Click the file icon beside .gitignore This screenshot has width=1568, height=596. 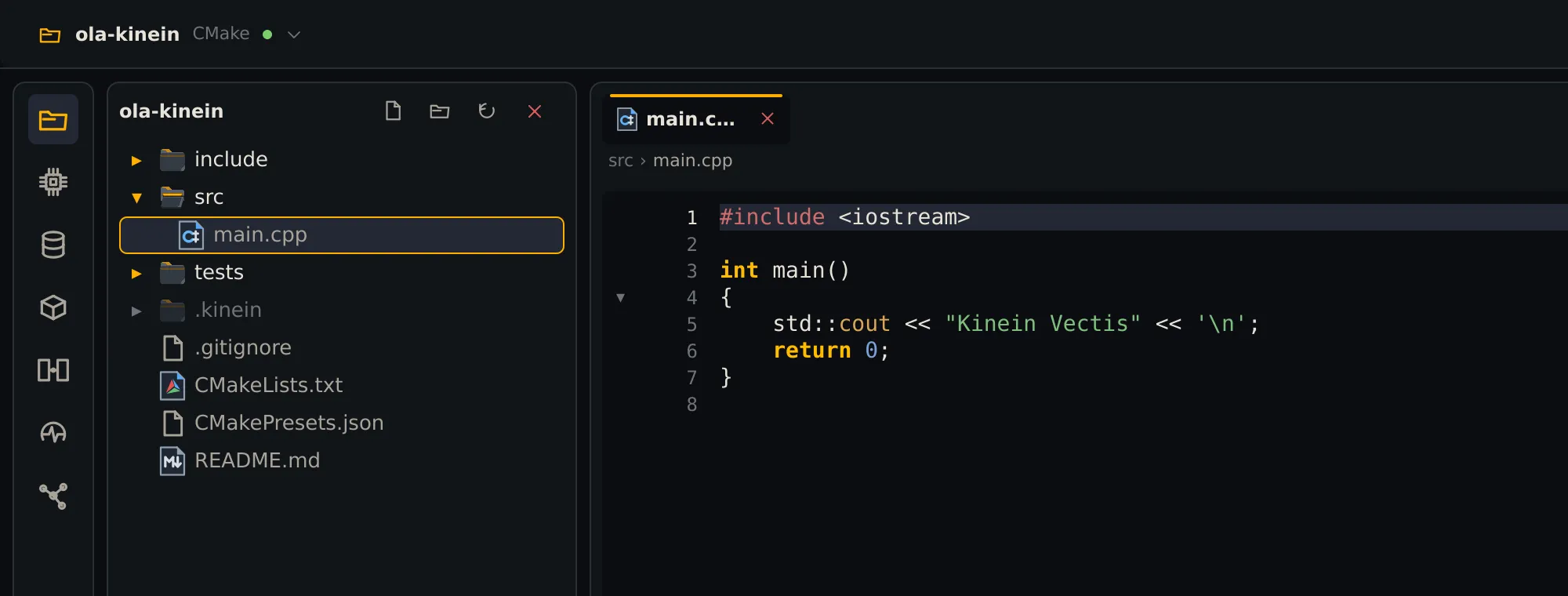click(x=172, y=347)
